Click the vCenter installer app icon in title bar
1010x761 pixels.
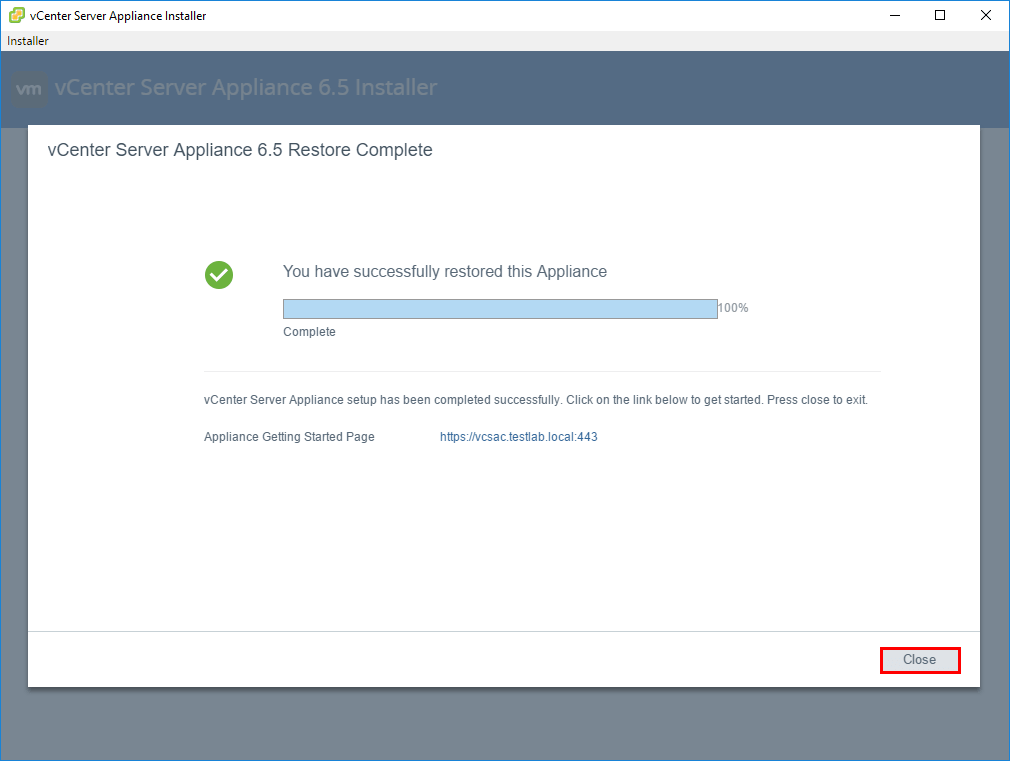[17, 15]
